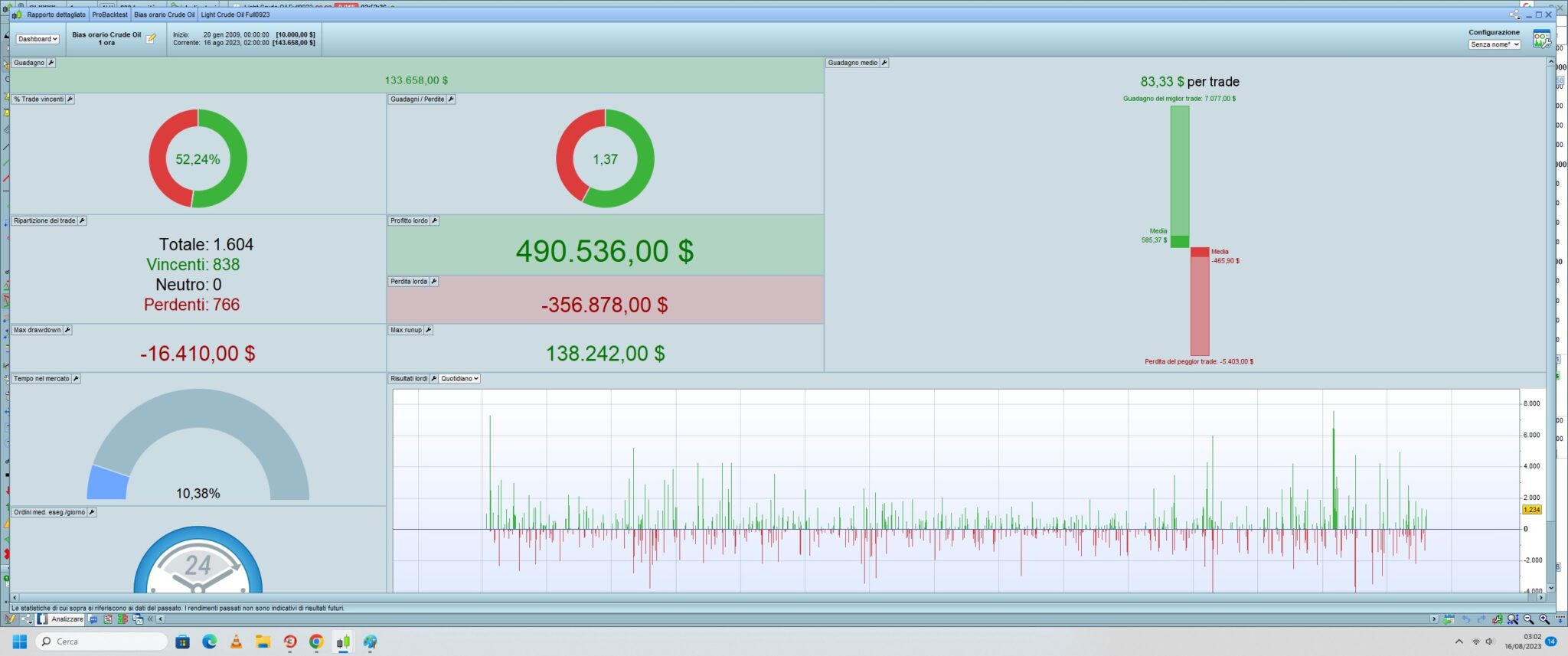Open % Trade vincenti widget settings wrench
Image resolution: width=1568 pixels, height=656 pixels.
(x=70, y=100)
